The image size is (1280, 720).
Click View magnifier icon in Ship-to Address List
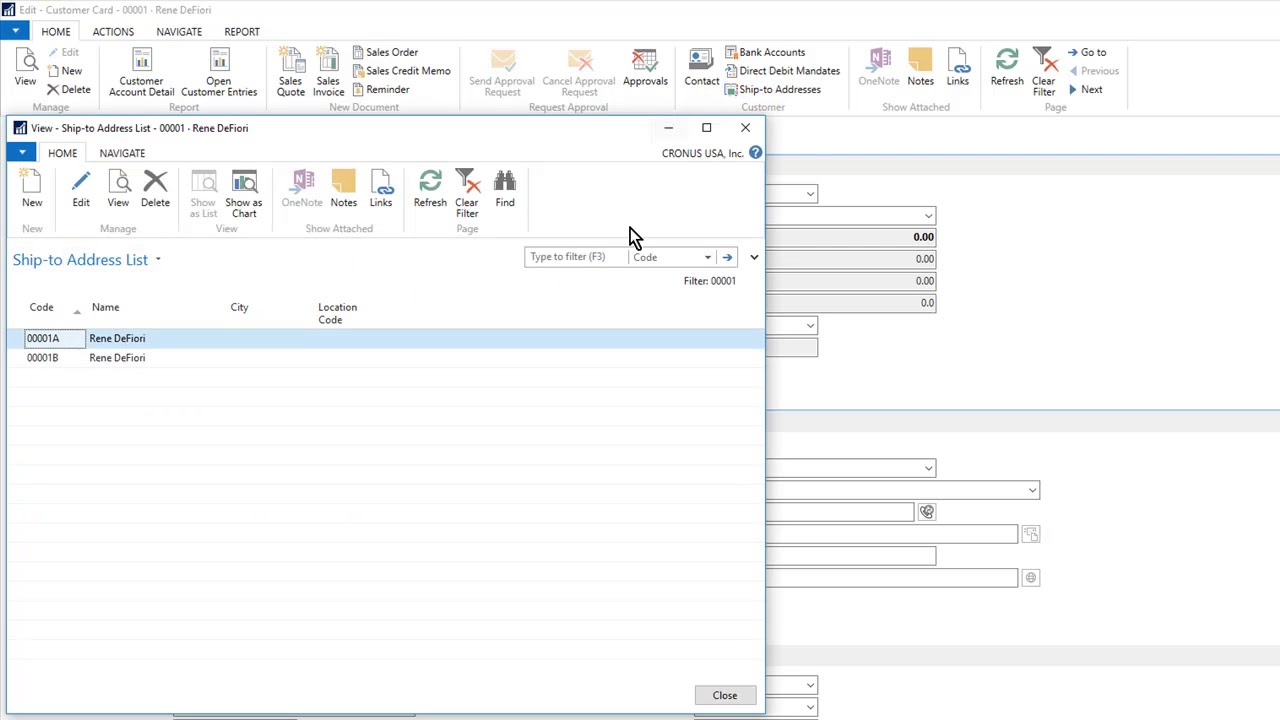click(118, 190)
